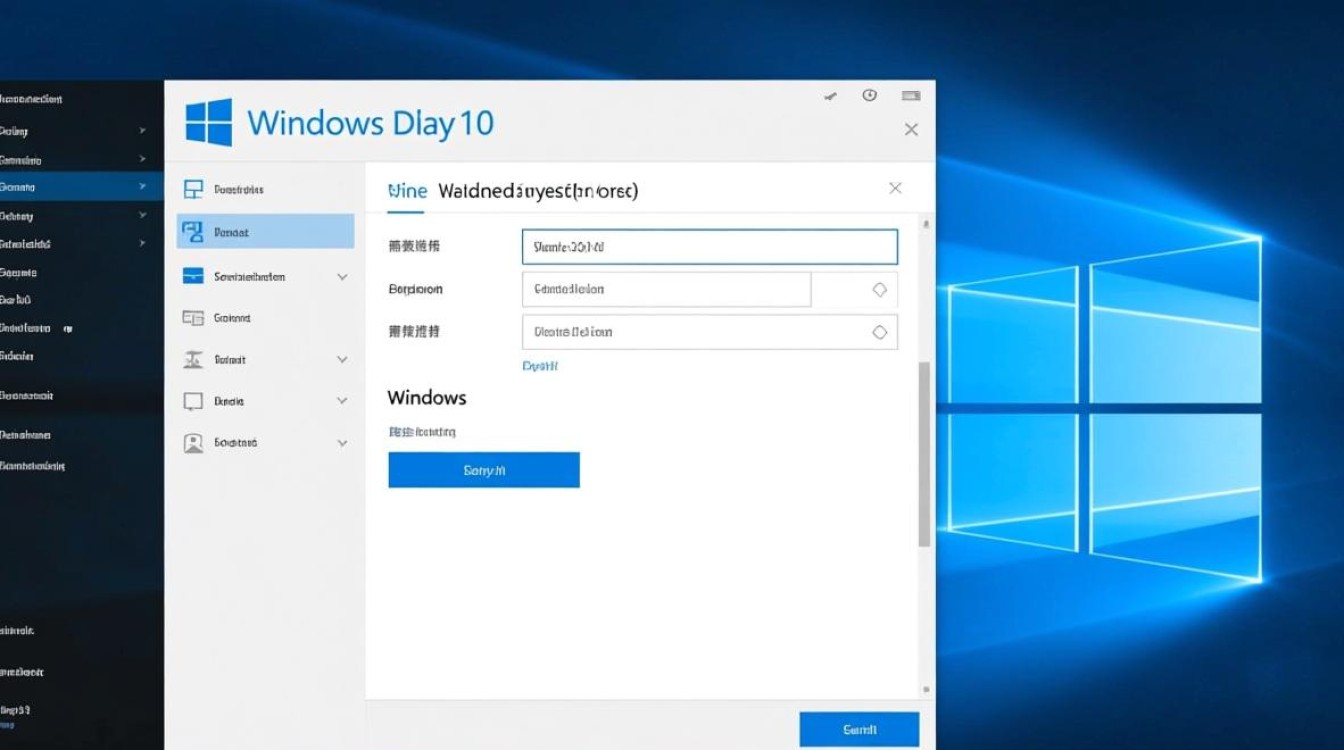The image size is (1344, 750).
Task: Click the clock icon in the top-right header
Action: click(x=870, y=96)
